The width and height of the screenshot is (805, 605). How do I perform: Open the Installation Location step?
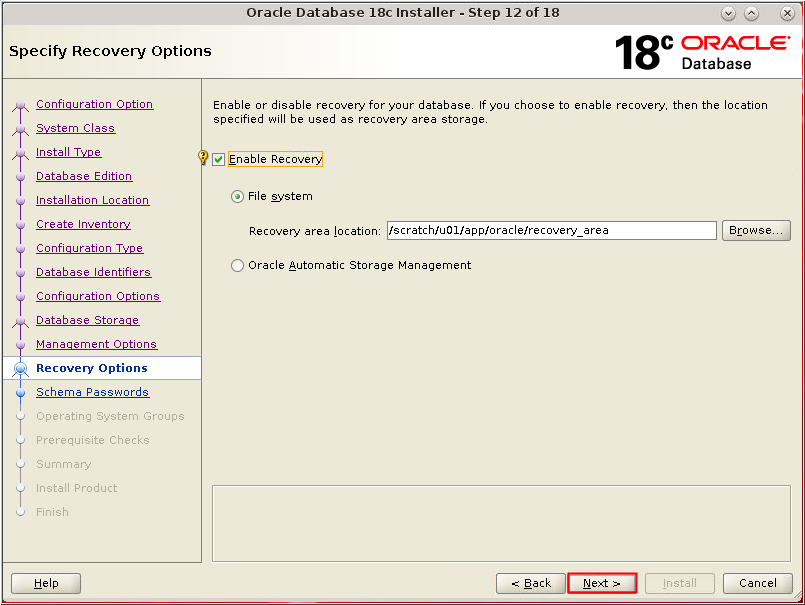click(x=92, y=200)
